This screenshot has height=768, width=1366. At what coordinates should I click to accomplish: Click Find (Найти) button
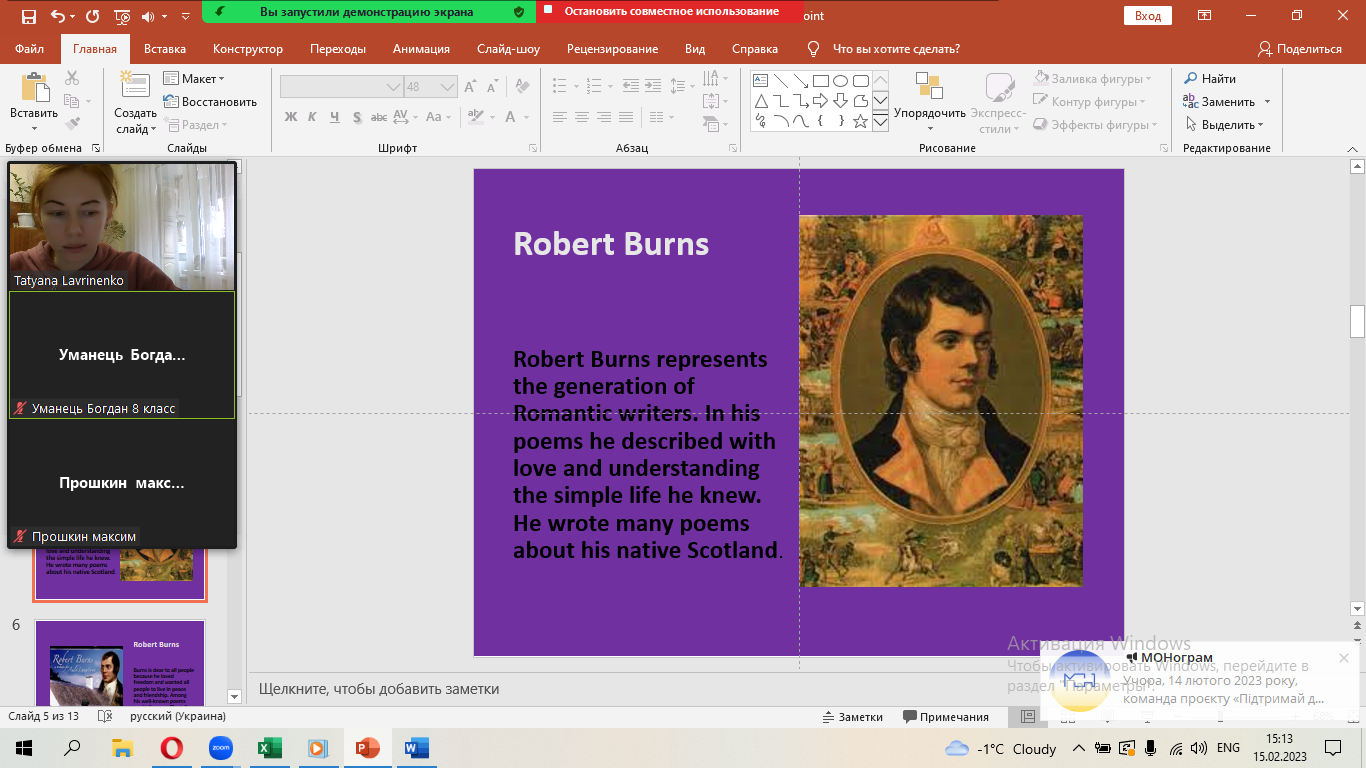tap(1211, 78)
